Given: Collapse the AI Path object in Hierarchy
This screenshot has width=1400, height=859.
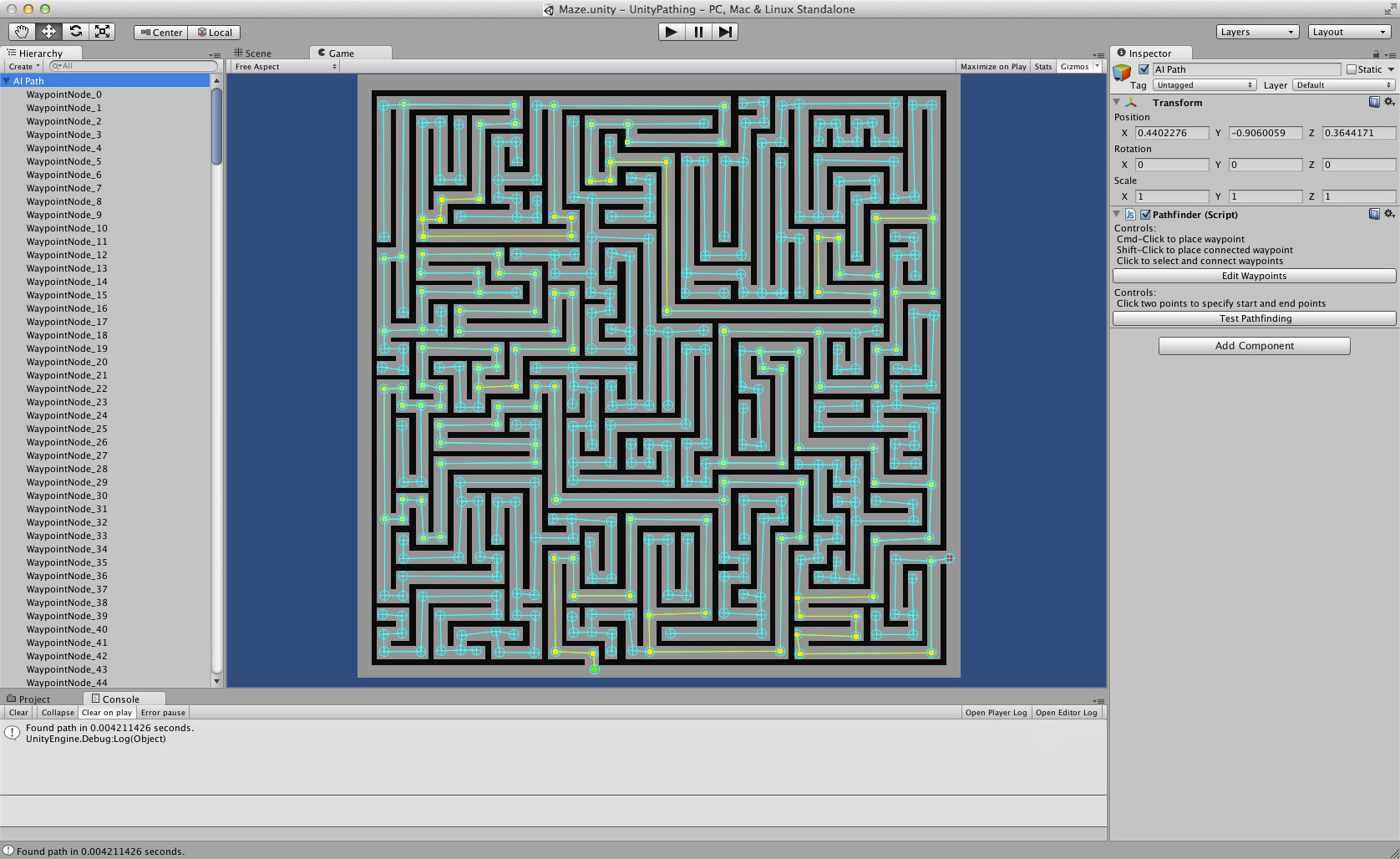Looking at the screenshot, I should (7, 81).
